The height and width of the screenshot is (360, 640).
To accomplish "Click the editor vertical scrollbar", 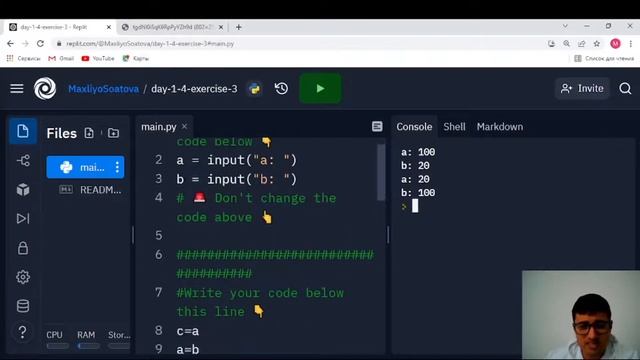I will [x=381, y=172].
